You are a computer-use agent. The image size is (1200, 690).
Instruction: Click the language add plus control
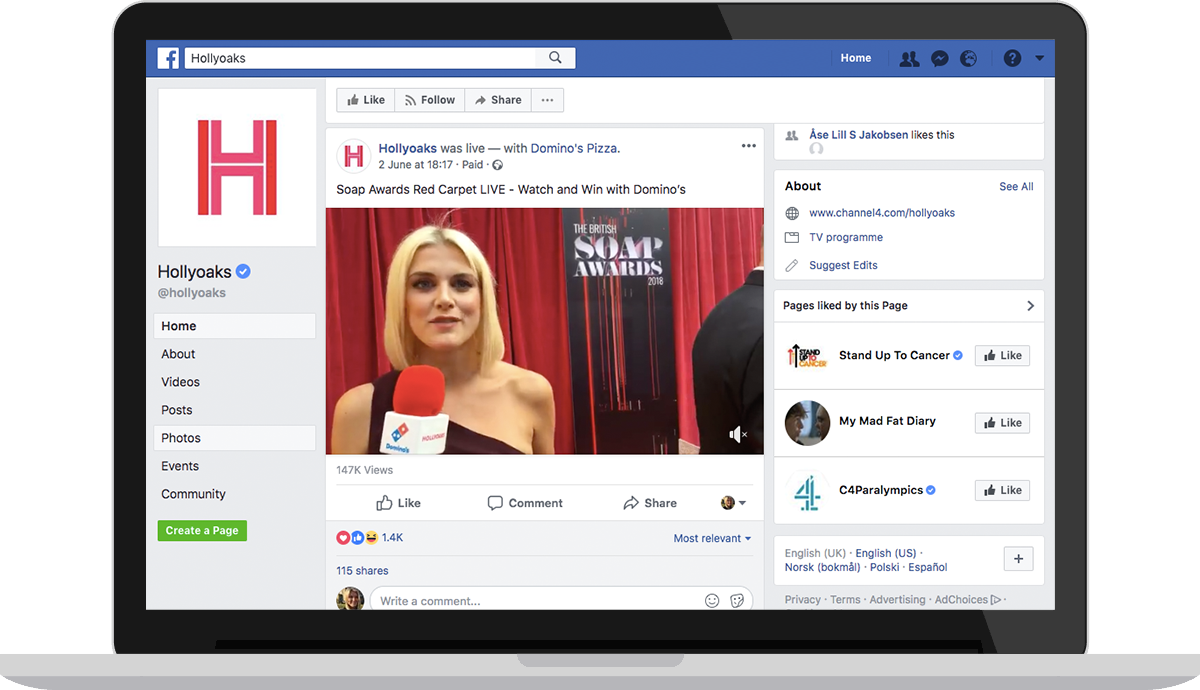click(1018, 559)
